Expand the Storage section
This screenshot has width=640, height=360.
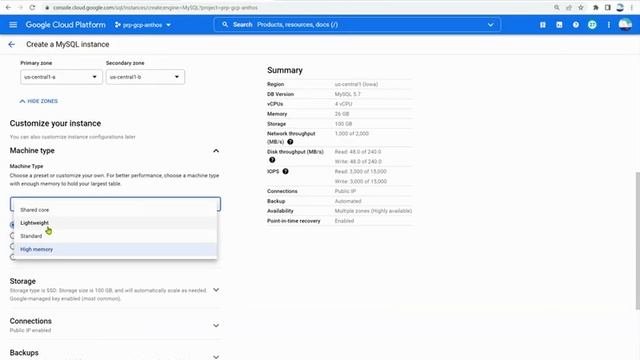coord(216,290)
